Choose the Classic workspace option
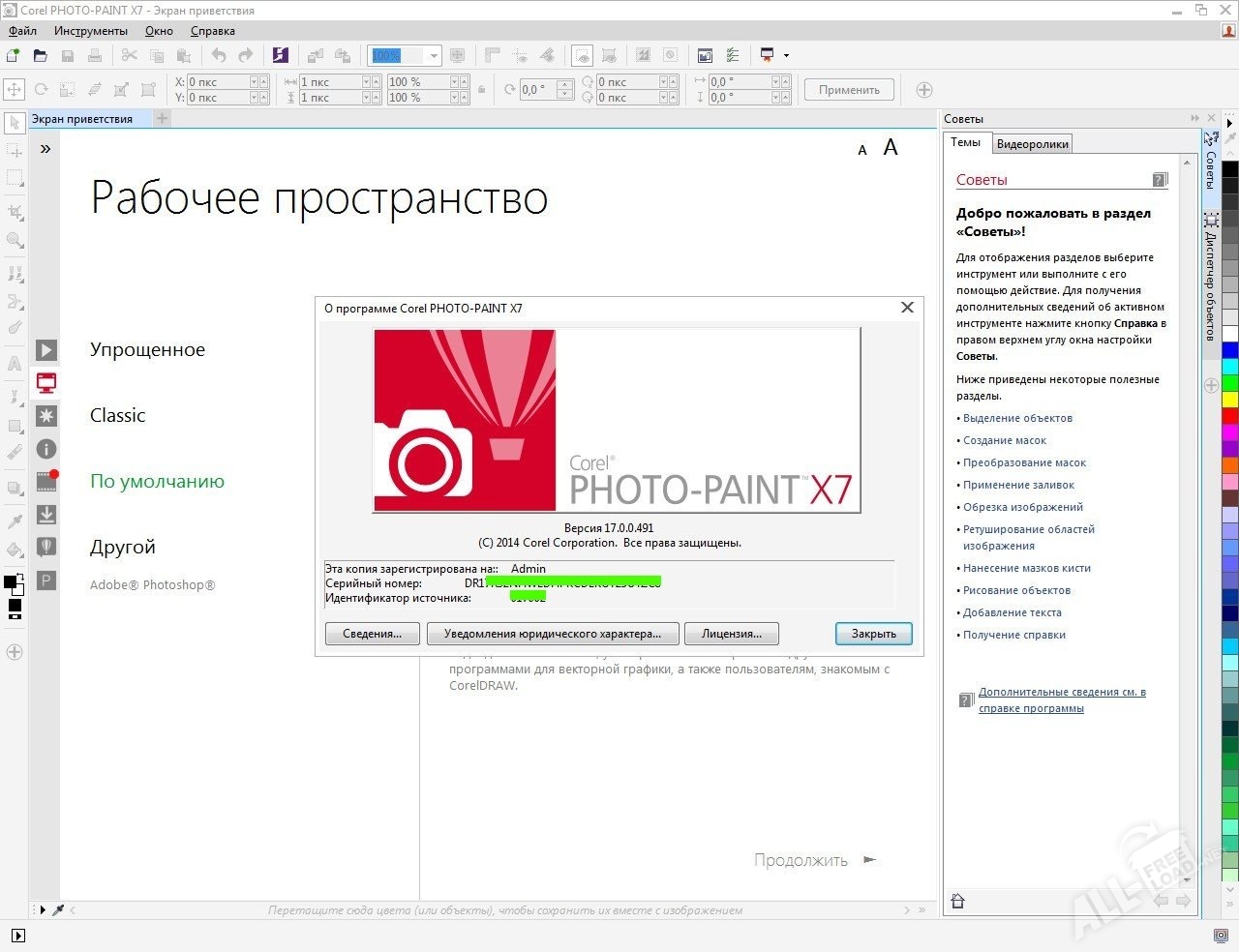Screen dimensions: 1239x952 pyautogui.click(x=117, y=416)
